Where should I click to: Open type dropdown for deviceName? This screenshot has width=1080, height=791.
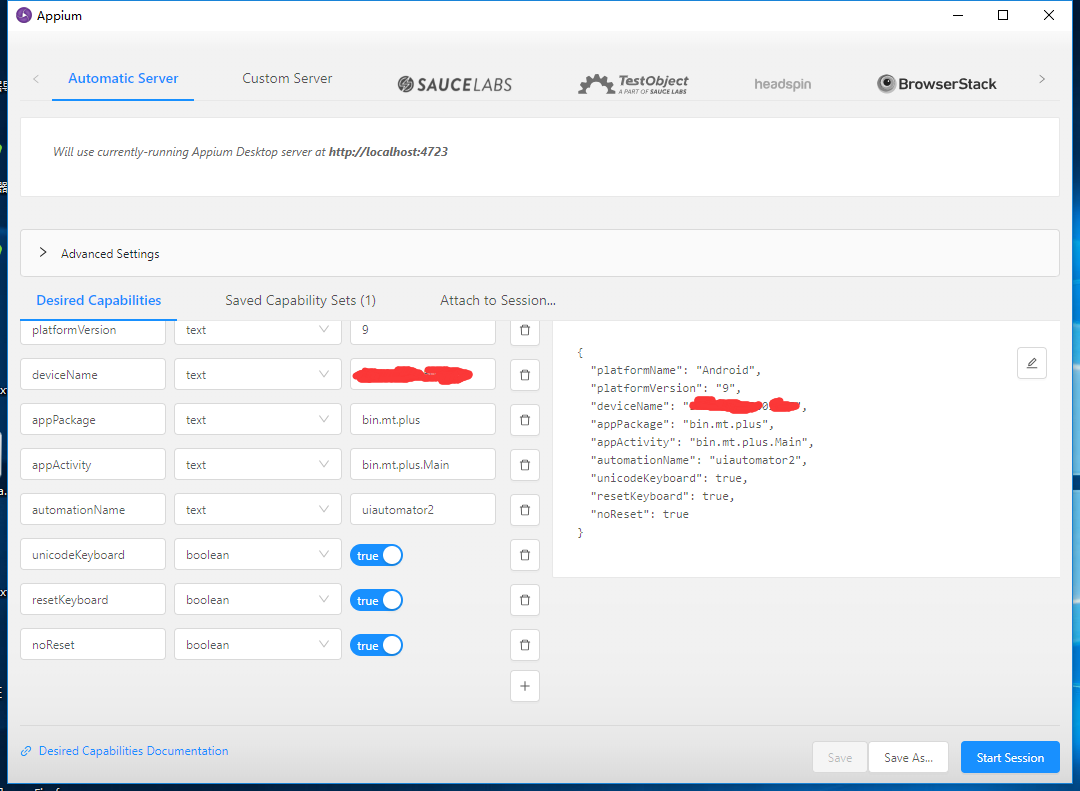(x=258, y=375)
